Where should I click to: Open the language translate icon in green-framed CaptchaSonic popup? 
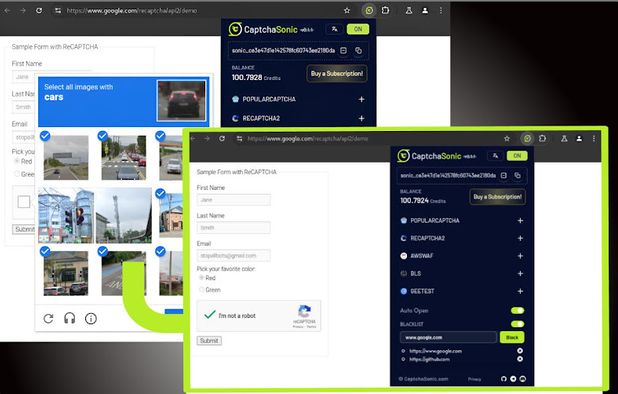coord(495,156)
